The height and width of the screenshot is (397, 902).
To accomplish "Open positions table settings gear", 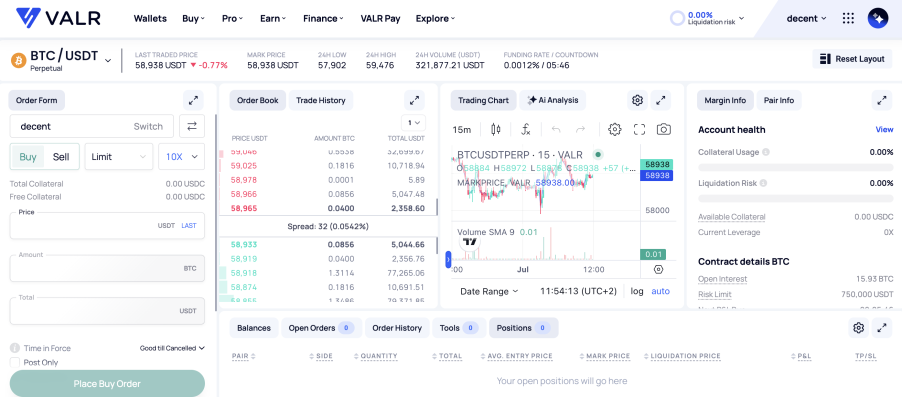I will 858,328.
